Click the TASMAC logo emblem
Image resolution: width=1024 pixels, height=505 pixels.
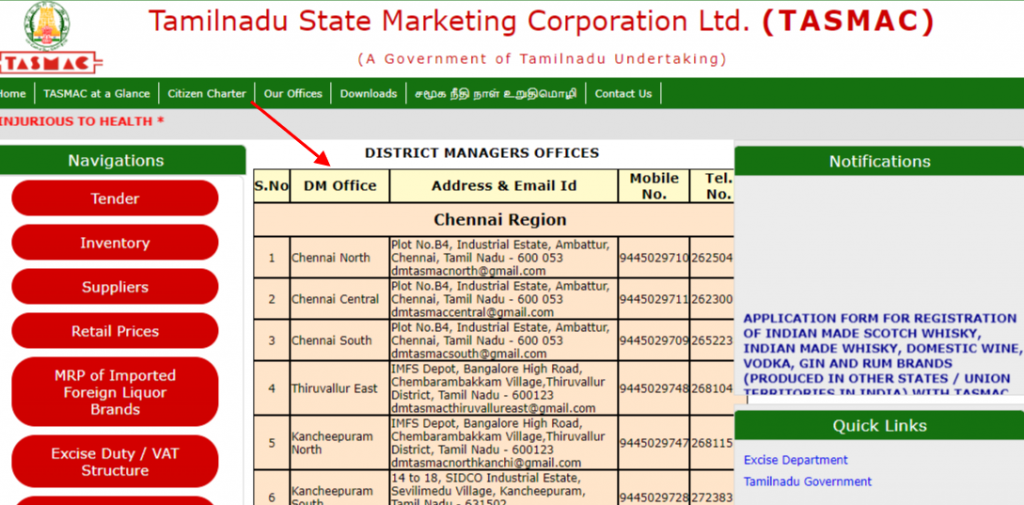[50, 37]
